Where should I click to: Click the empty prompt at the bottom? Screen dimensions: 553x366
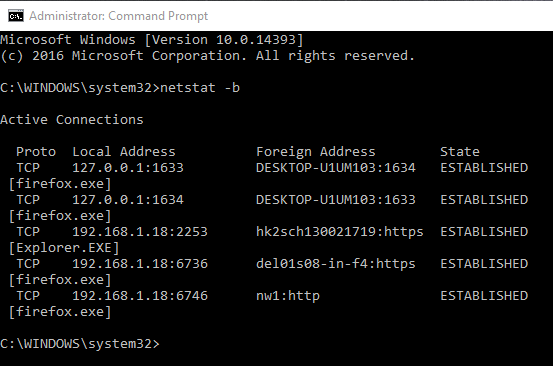80,343
